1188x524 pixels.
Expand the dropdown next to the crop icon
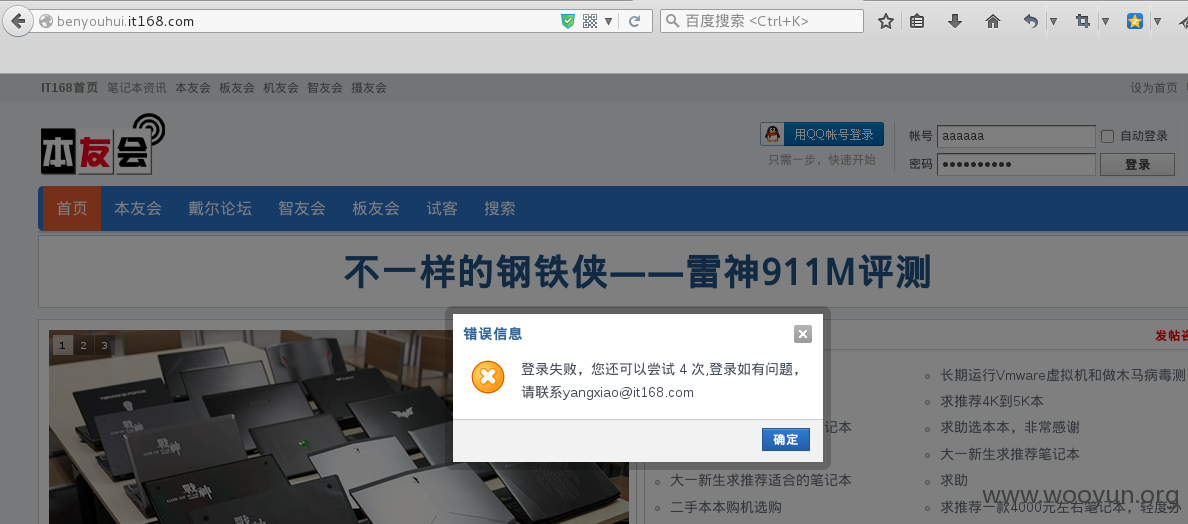pyautogui.click(x=1105, y=21)
